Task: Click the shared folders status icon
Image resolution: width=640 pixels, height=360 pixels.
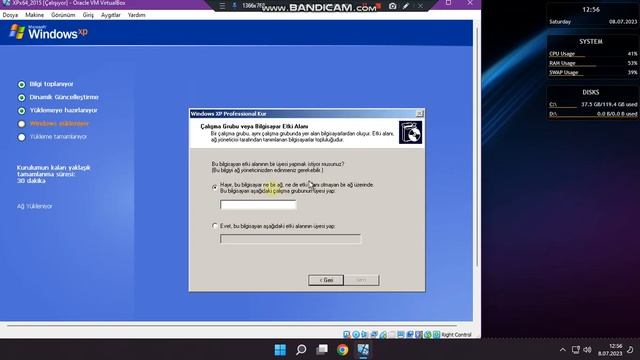Action: (x=392, y=335)
